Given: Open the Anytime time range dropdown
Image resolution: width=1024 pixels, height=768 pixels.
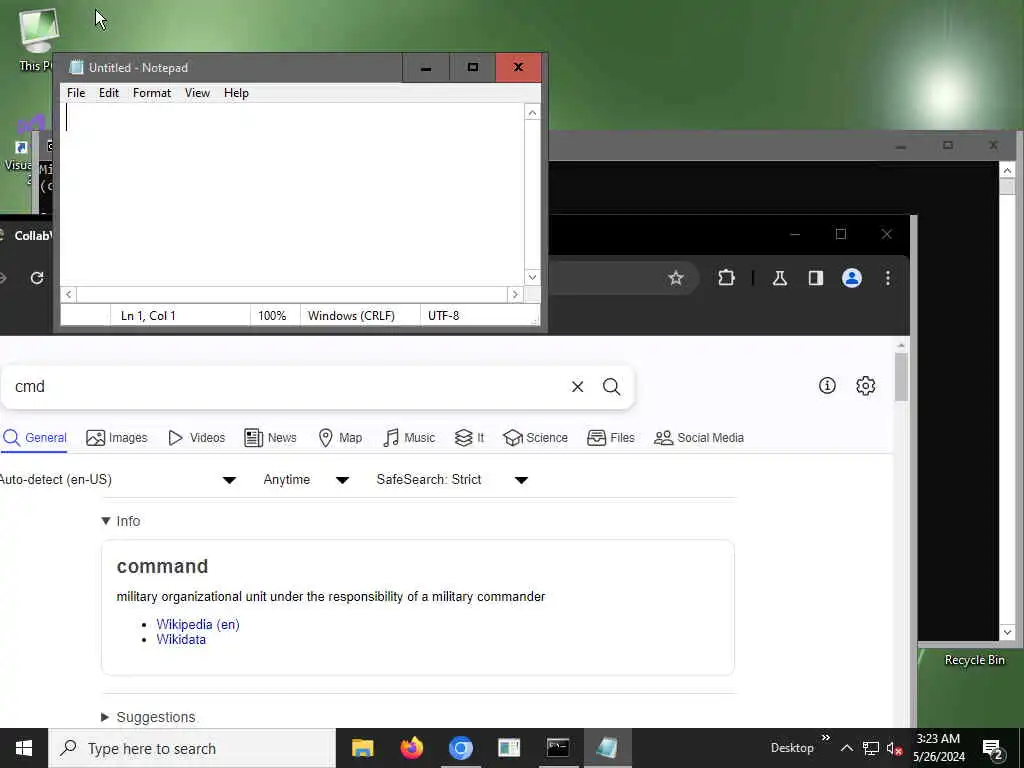Looking at the screenshot, I should (306, 479).
